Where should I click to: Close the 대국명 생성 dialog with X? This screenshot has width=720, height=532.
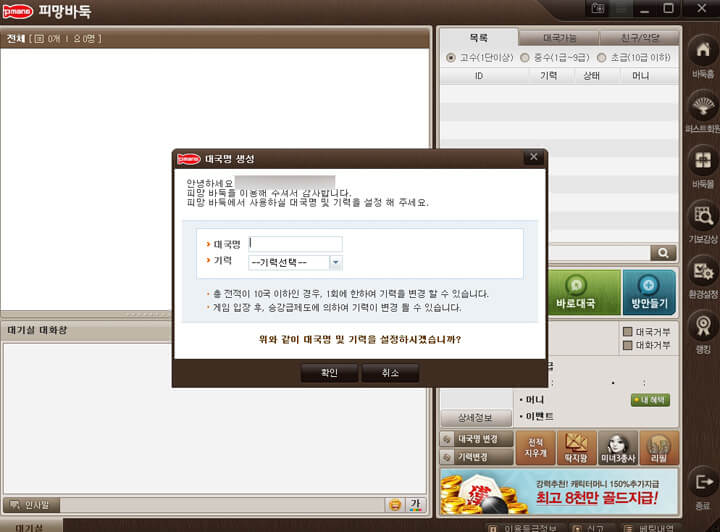click(534, 157)
